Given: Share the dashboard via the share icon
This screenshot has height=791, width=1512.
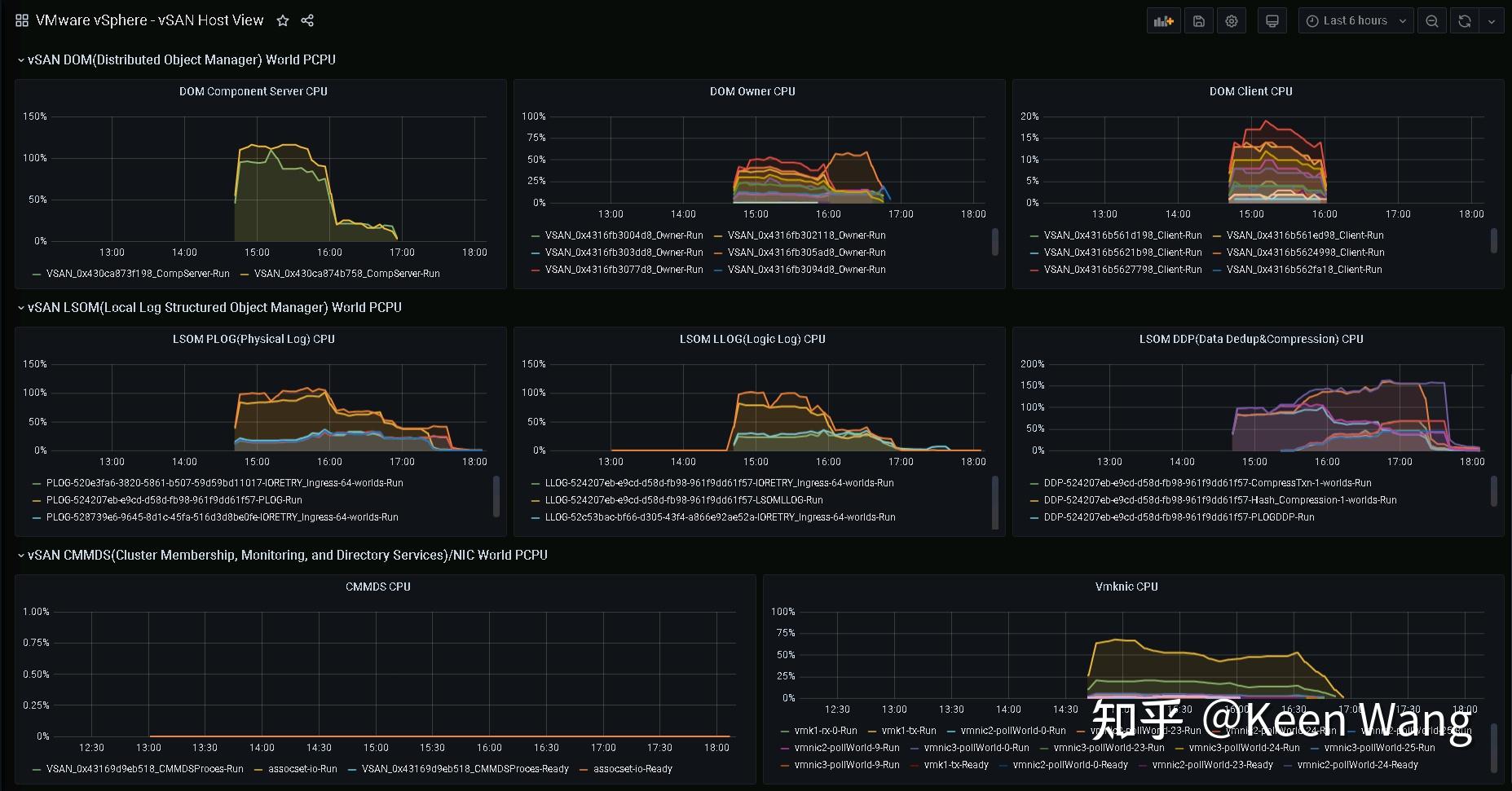Looking at the screenshot, I should point(307,20).
